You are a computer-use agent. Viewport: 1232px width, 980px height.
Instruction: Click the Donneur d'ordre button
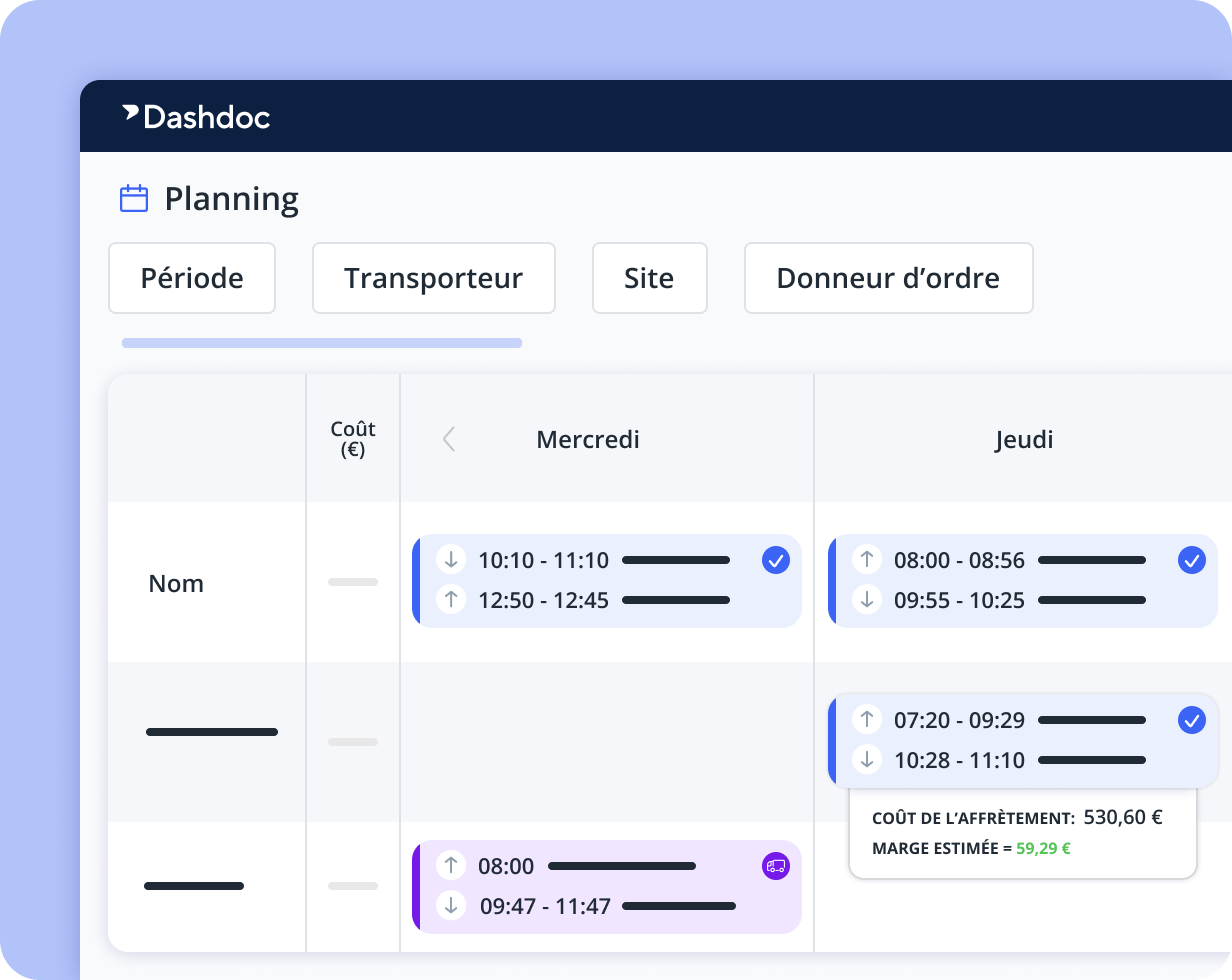888,278
